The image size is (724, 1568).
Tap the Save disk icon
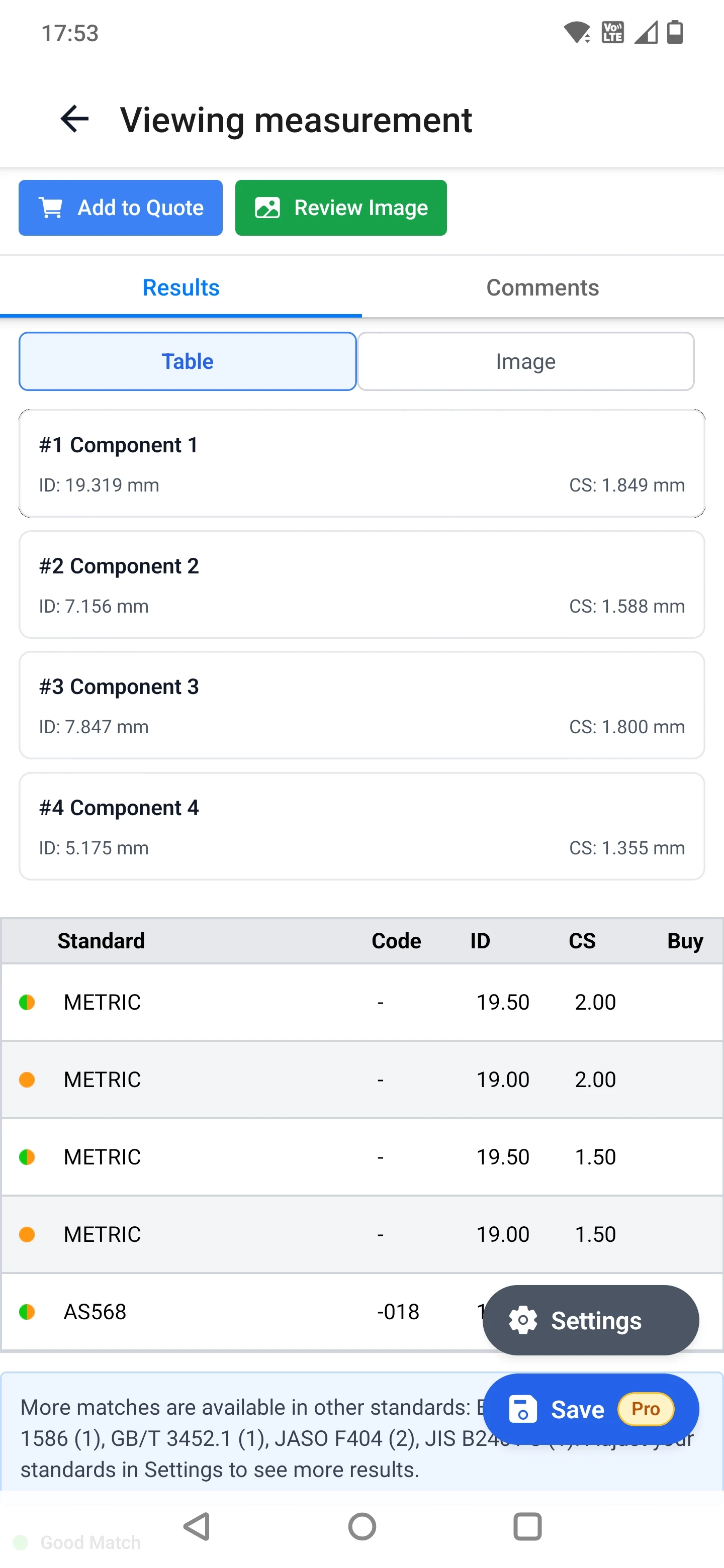point(522,1409)
